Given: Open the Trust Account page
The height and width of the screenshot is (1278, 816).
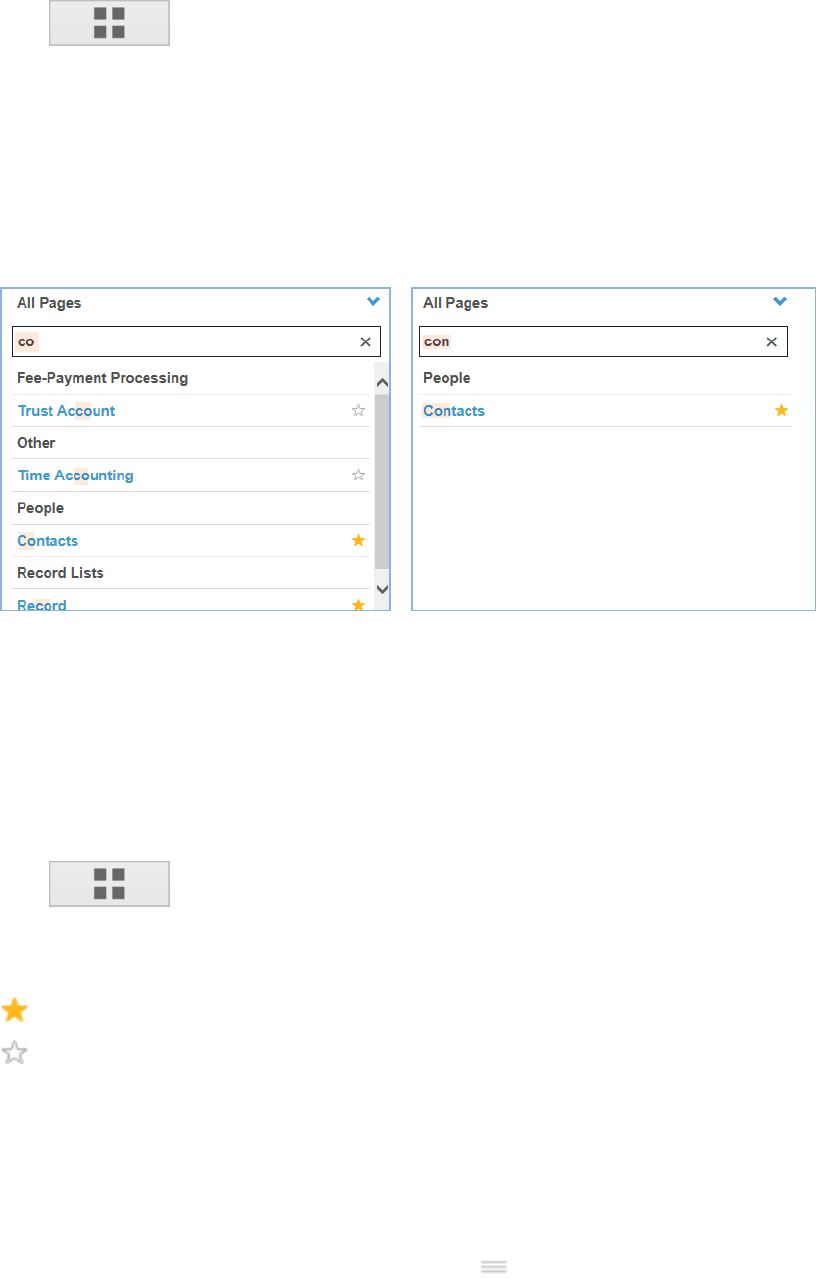Looking at the screenshot, I should coord(66,411).
